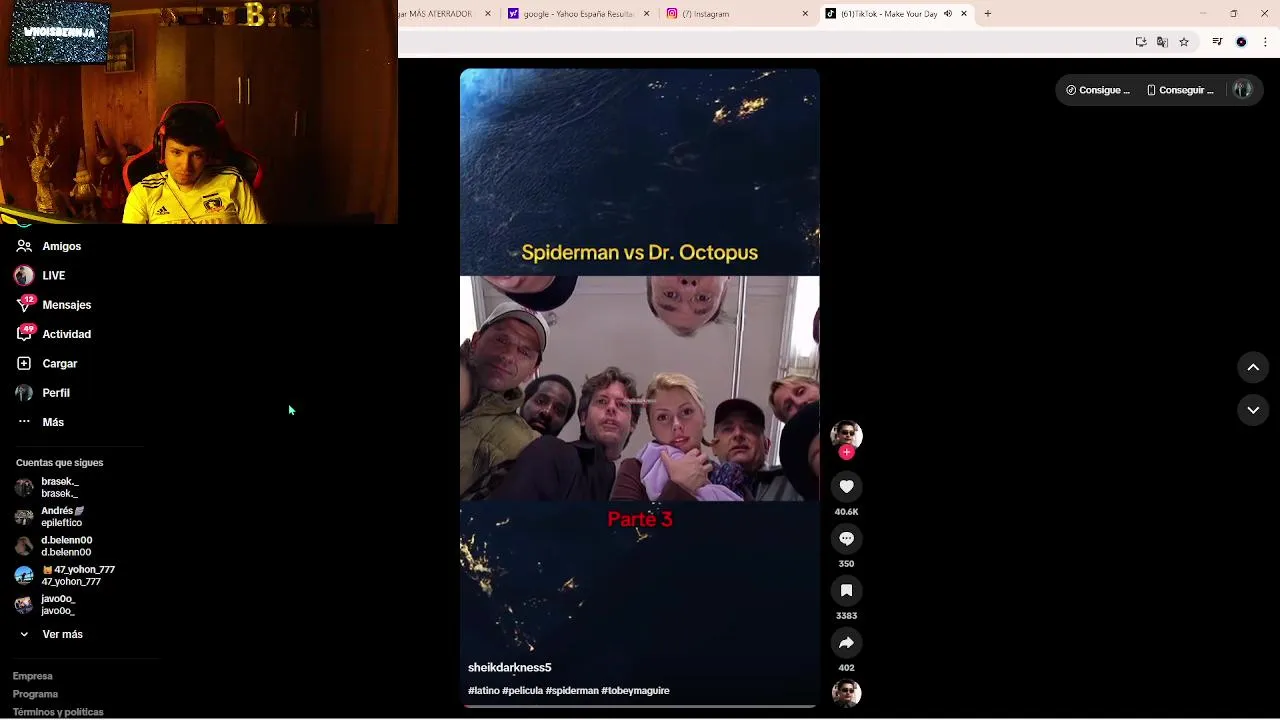Bookmark the video to favorites

[x=846, y=590]
